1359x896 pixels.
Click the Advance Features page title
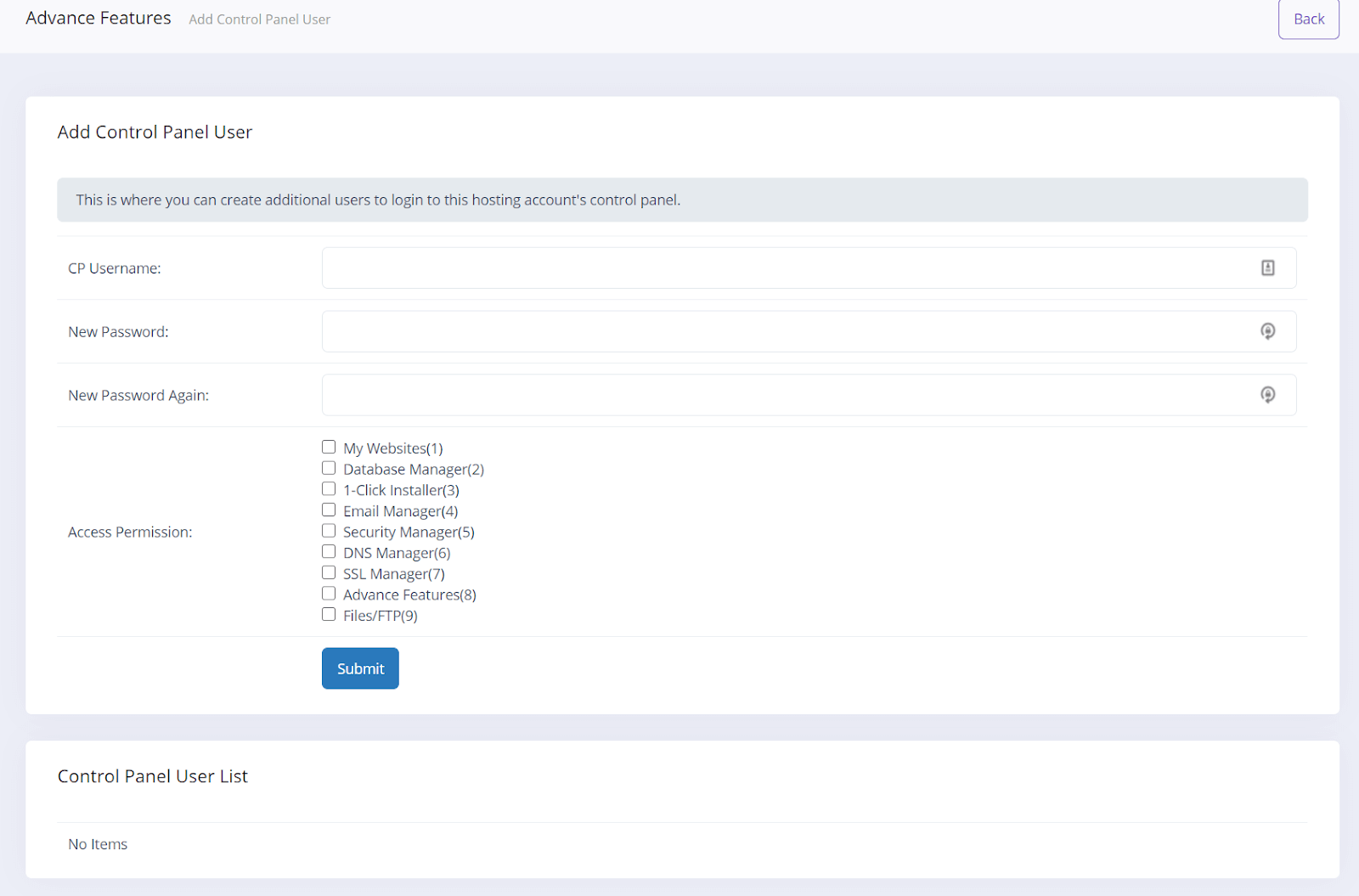99,18
